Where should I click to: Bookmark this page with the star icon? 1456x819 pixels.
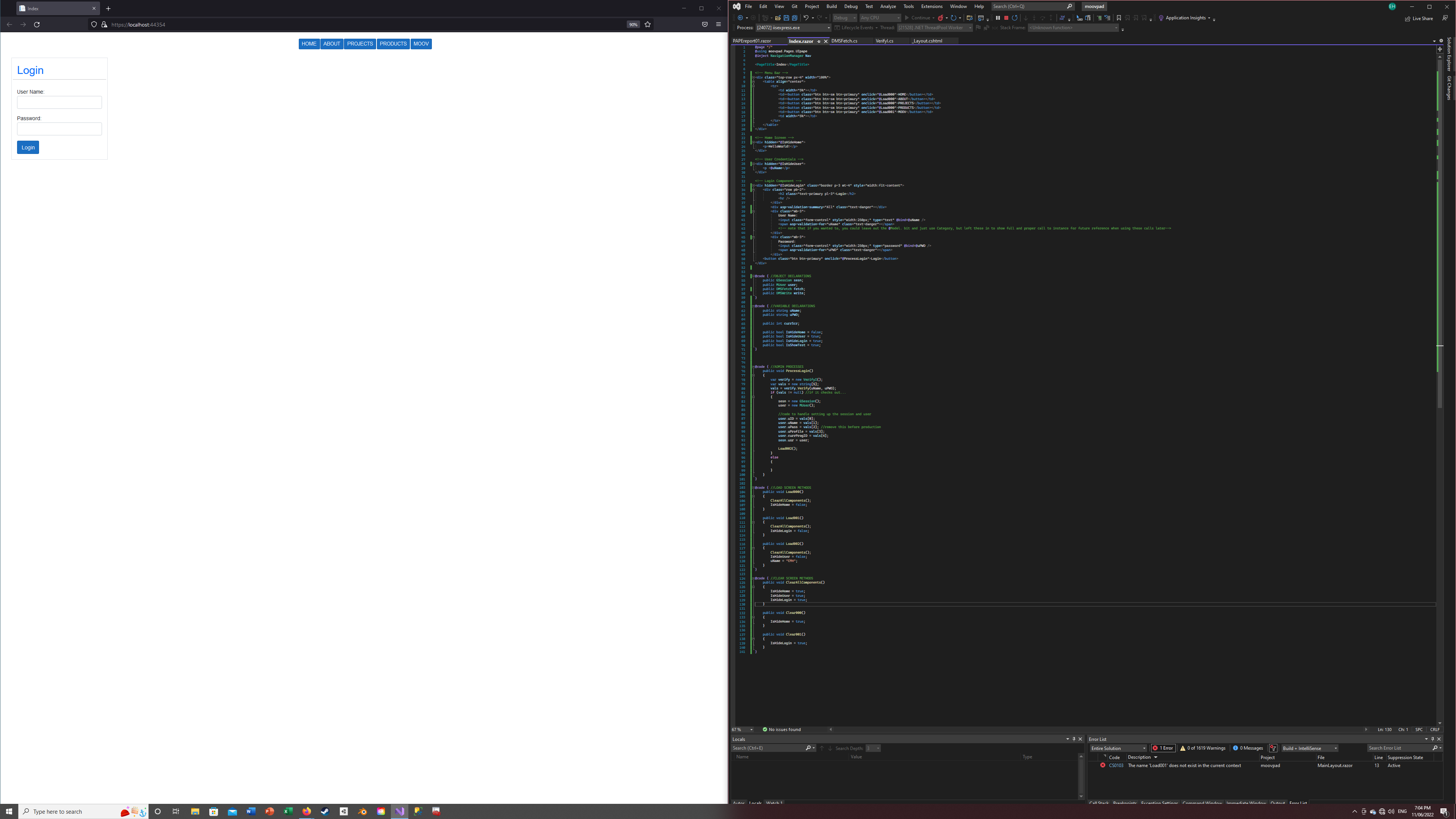[648, 24]
